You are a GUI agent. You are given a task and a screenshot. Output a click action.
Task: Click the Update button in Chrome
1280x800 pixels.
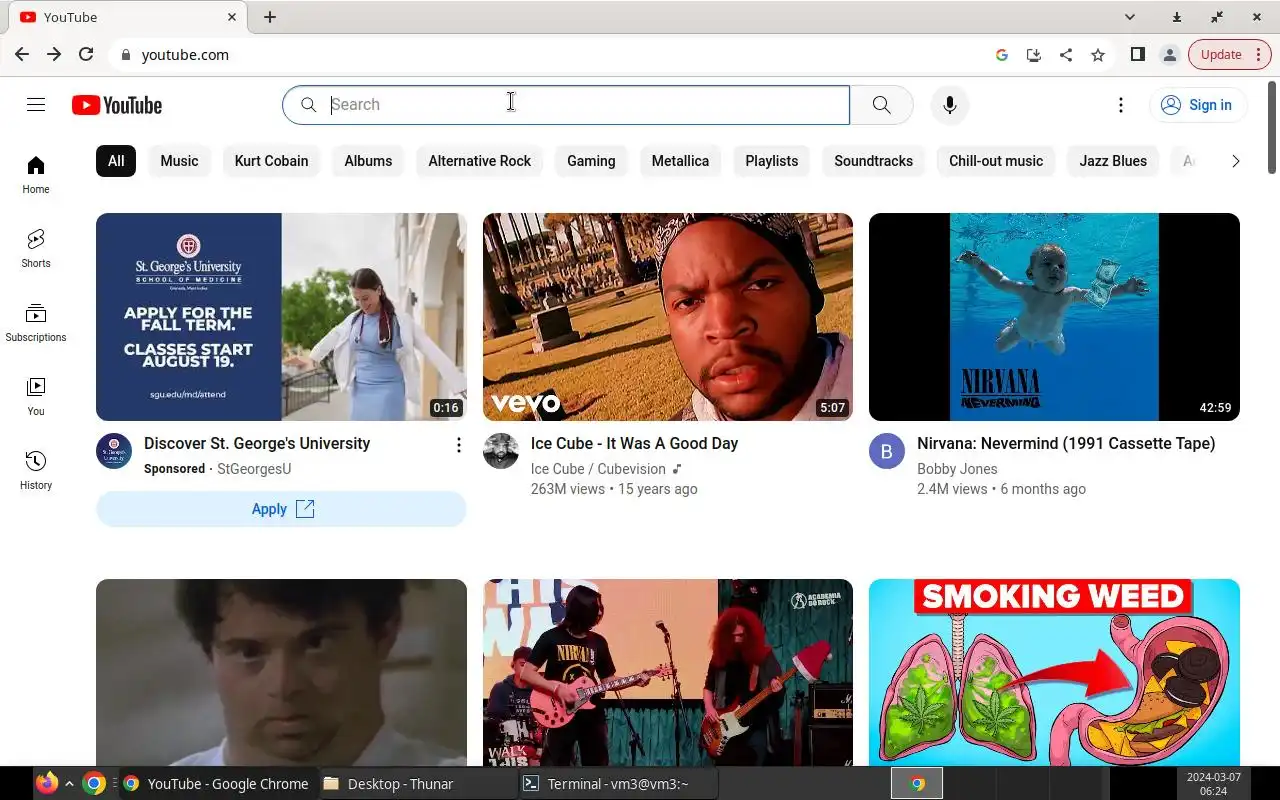pyautogui.click(x=1230, y=55)
